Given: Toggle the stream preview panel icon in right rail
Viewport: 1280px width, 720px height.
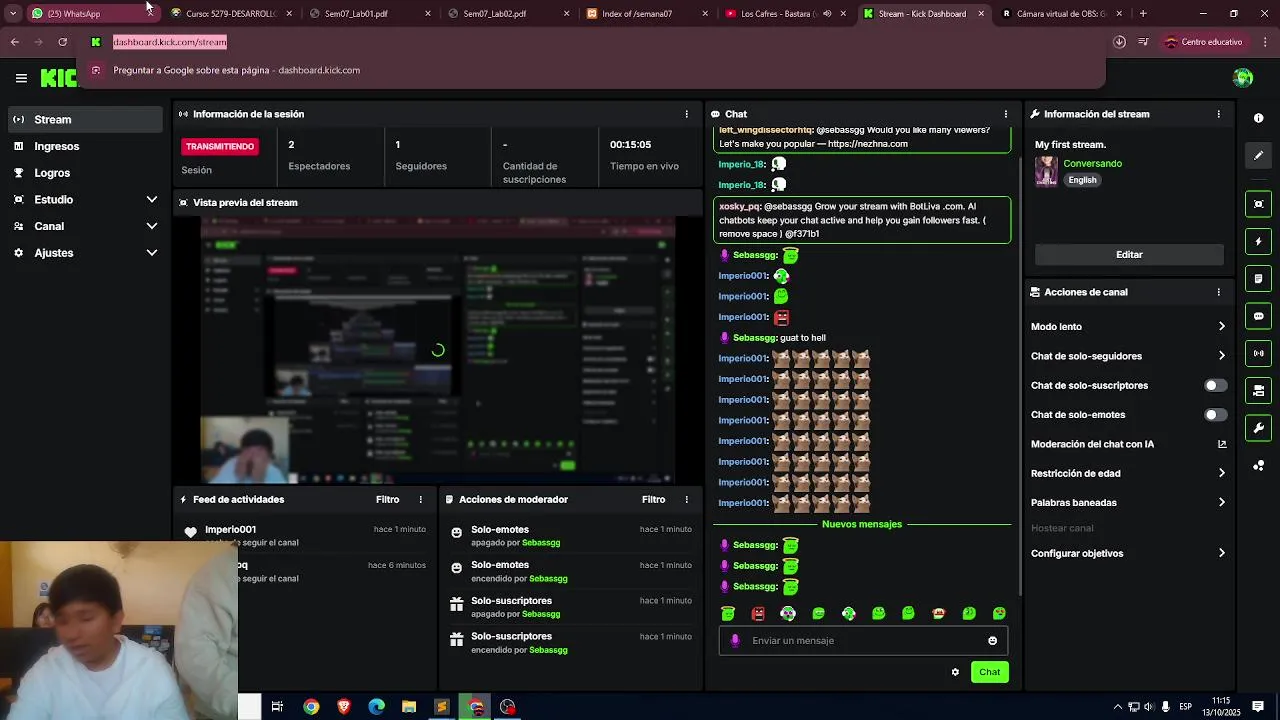Looking at the screenshot, I should 1258,204.
